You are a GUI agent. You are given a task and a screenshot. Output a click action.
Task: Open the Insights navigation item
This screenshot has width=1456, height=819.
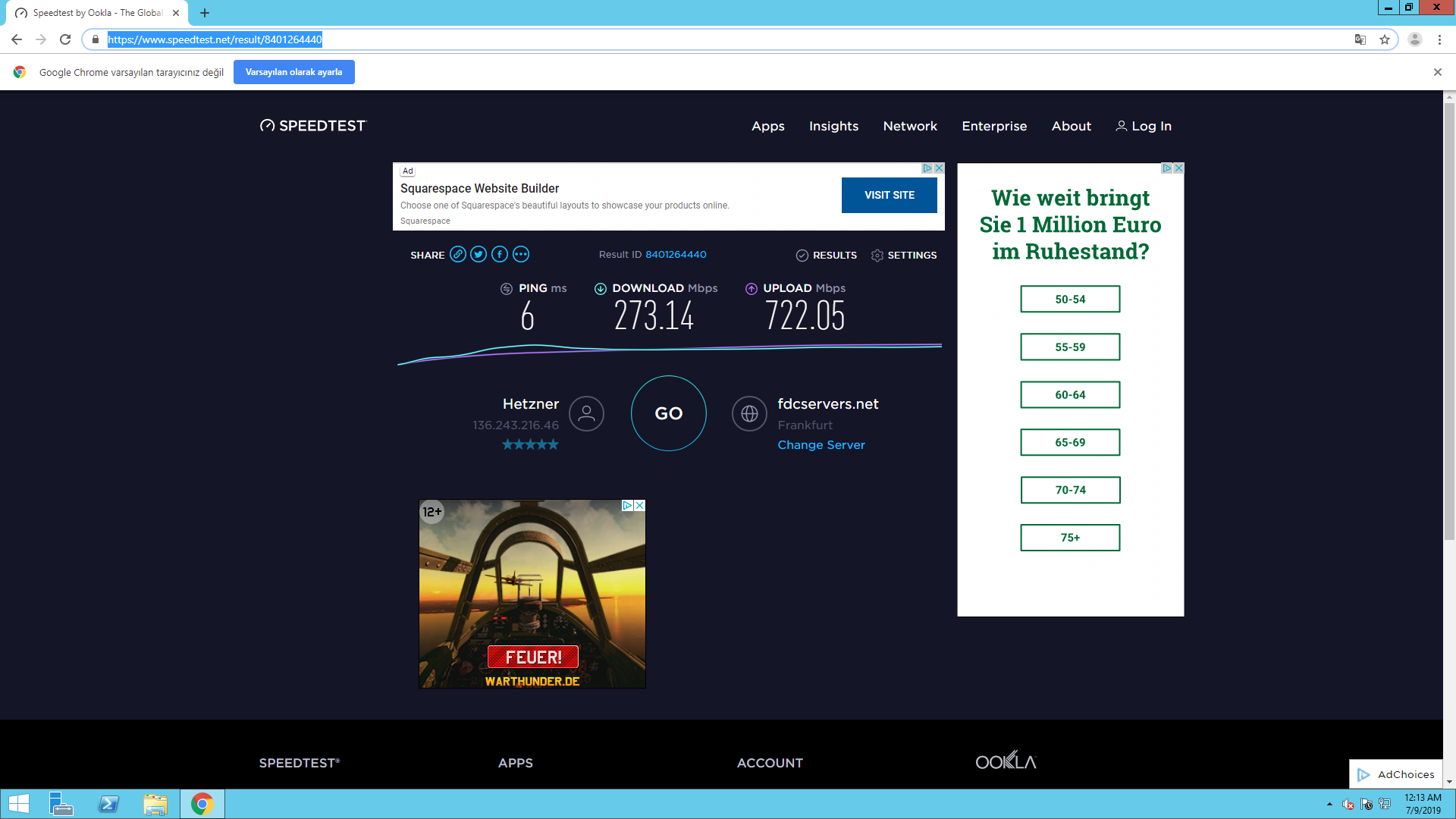(833, 126)
